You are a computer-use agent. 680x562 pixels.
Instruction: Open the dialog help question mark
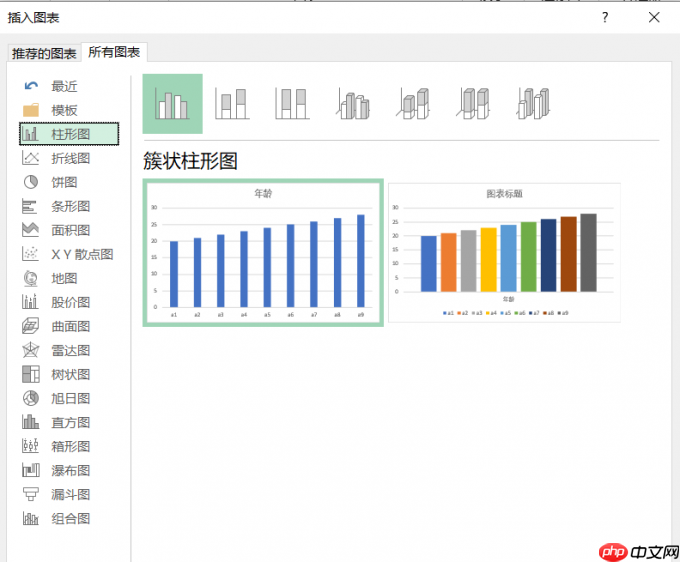point(605,17)
